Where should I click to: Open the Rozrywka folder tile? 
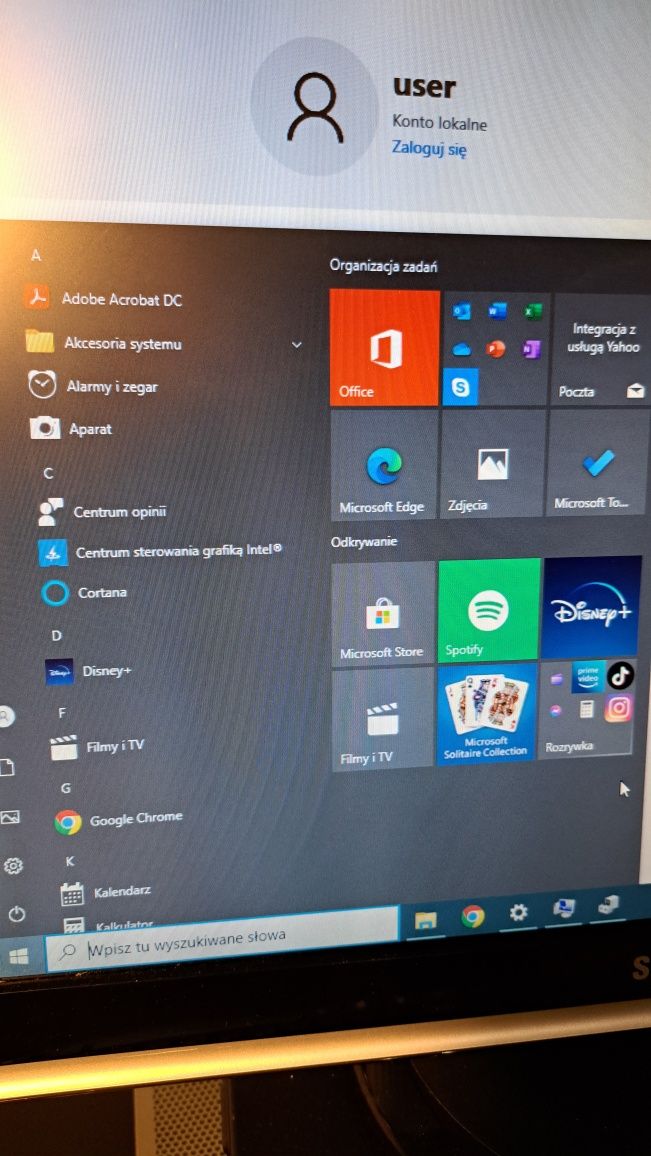pyautogui.click(x=586, y=708)
